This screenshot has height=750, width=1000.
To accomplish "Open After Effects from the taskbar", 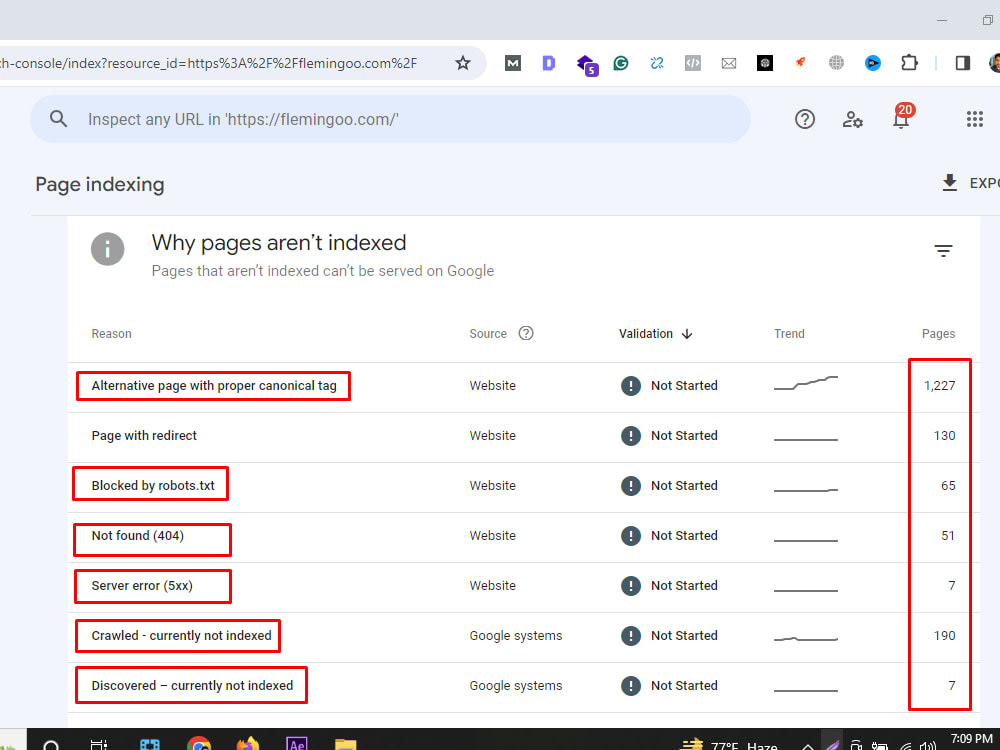I will pos(297,744).
